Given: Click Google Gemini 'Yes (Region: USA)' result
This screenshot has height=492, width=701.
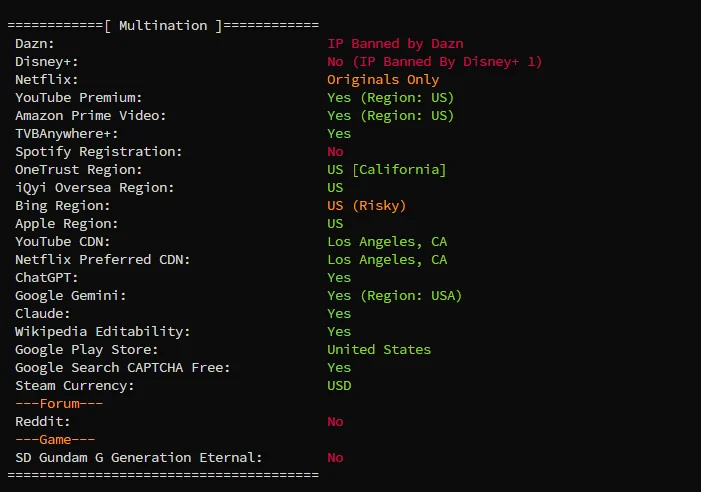Looking at the screenshot, I should point(395,295).
